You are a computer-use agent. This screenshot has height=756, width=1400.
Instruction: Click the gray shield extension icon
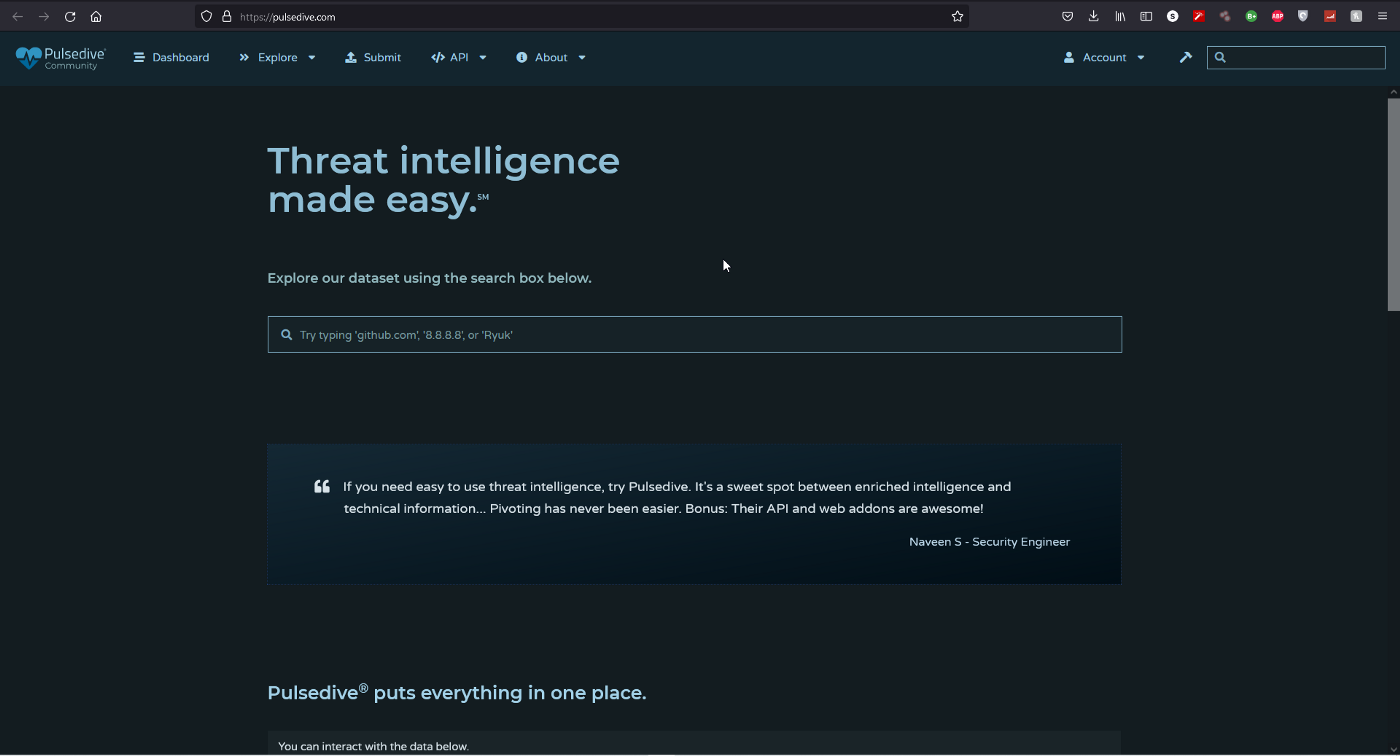pyautogui.click(x=1303, y=17)
